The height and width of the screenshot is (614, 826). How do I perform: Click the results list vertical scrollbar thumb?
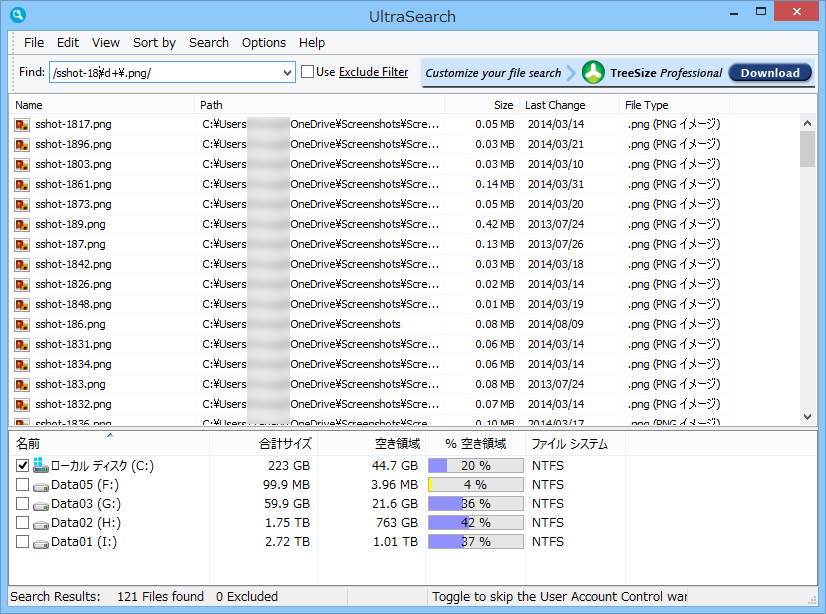[x=808, y=149]
